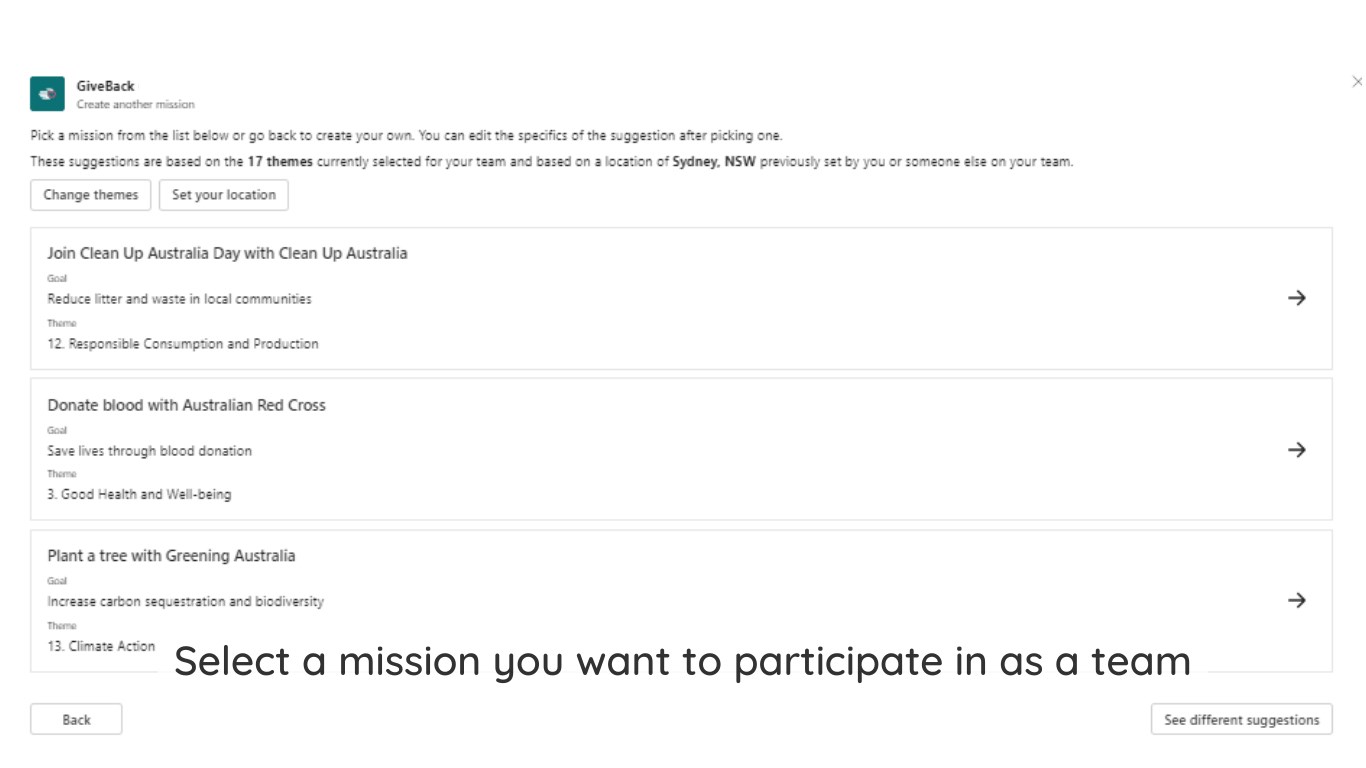
Task: Click the GiveBack app name heading
Action: coord(105,86)
